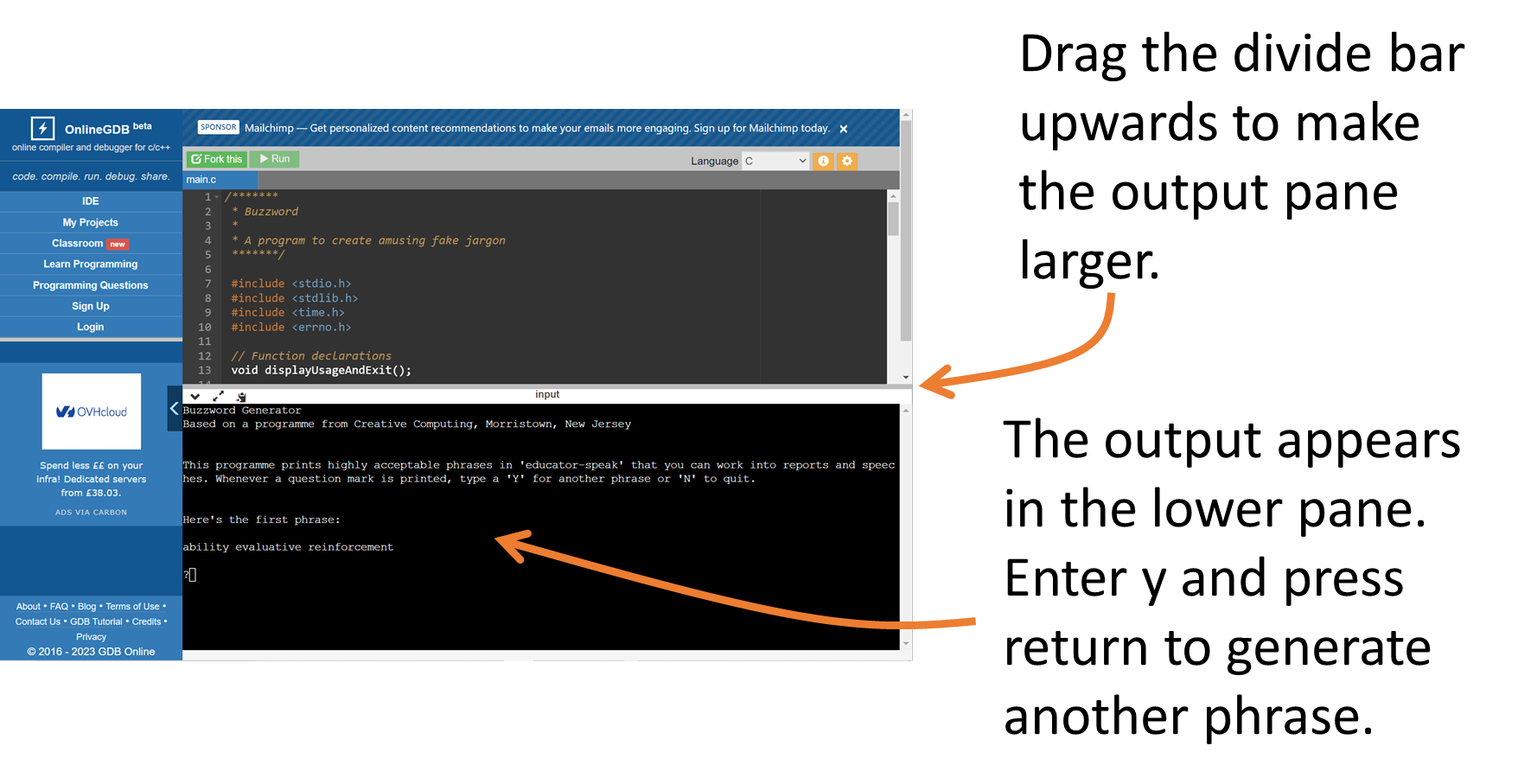Open the settings gear button
1518x784 pixels.
click(x=847, y=161)
